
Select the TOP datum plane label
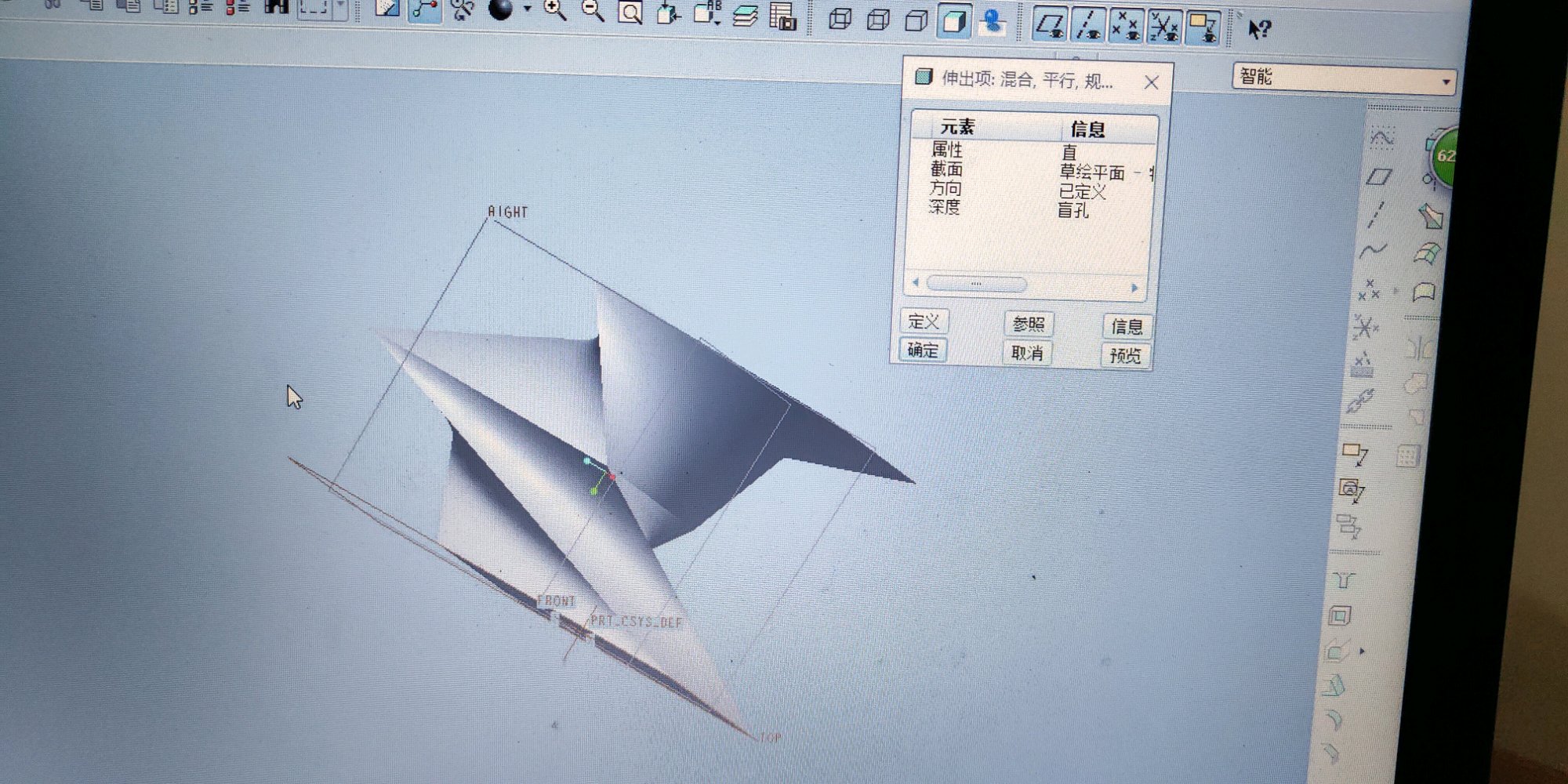(771, 738)
